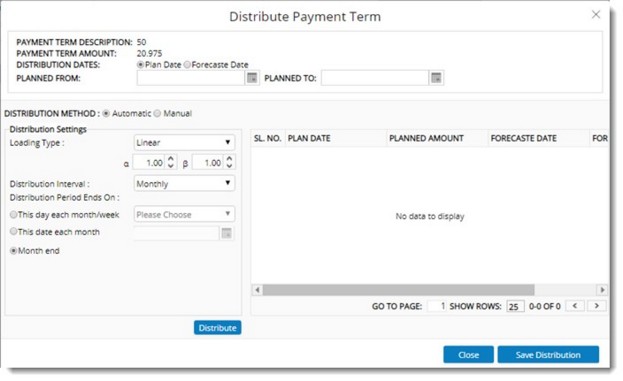This screenshot has height=381, width=623.
Task: Click the horizontal scrollbar thumb in grid
Action: [399, 290]
